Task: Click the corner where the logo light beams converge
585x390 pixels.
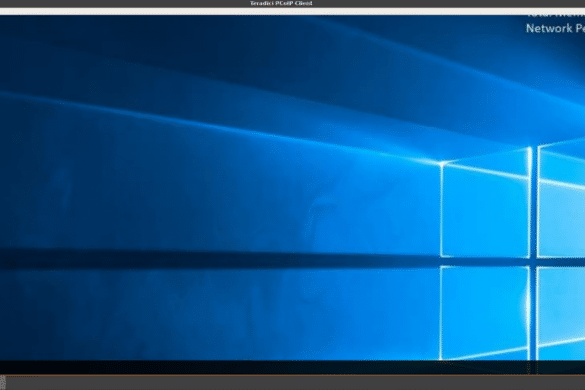Action: [x=442, y=163]
